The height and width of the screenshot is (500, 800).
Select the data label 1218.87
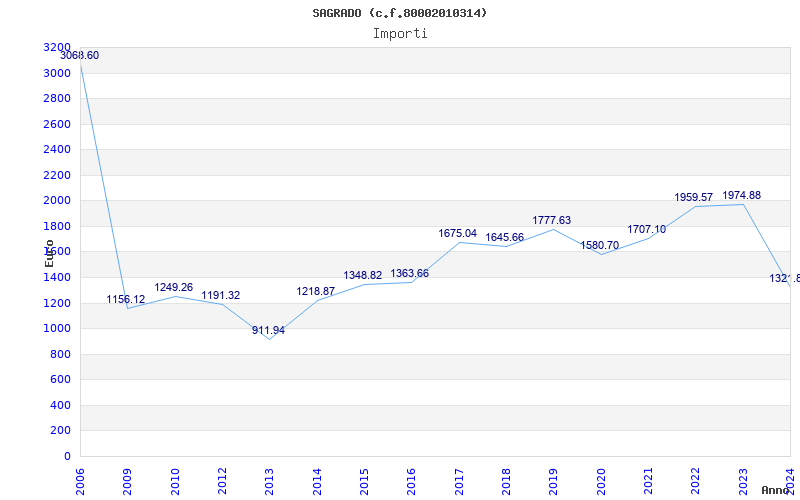[315, 291]
